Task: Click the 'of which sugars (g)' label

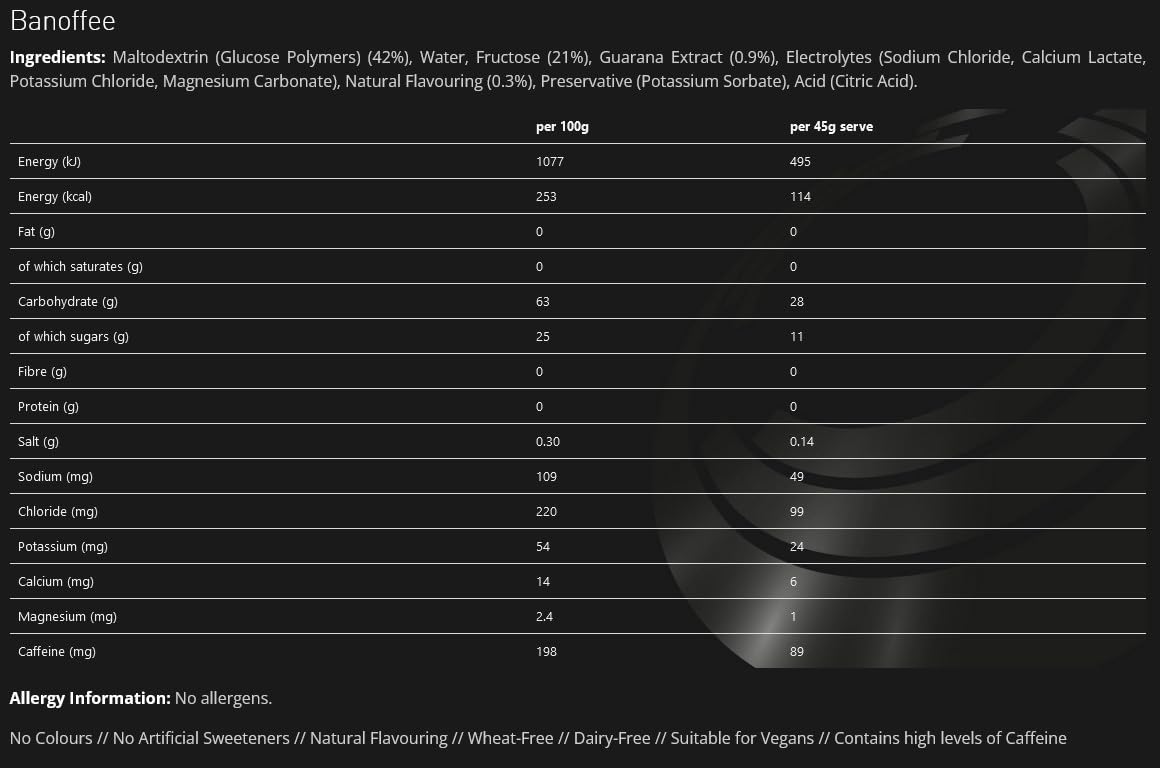Action: pyautogui.click(x=73, y=337)
